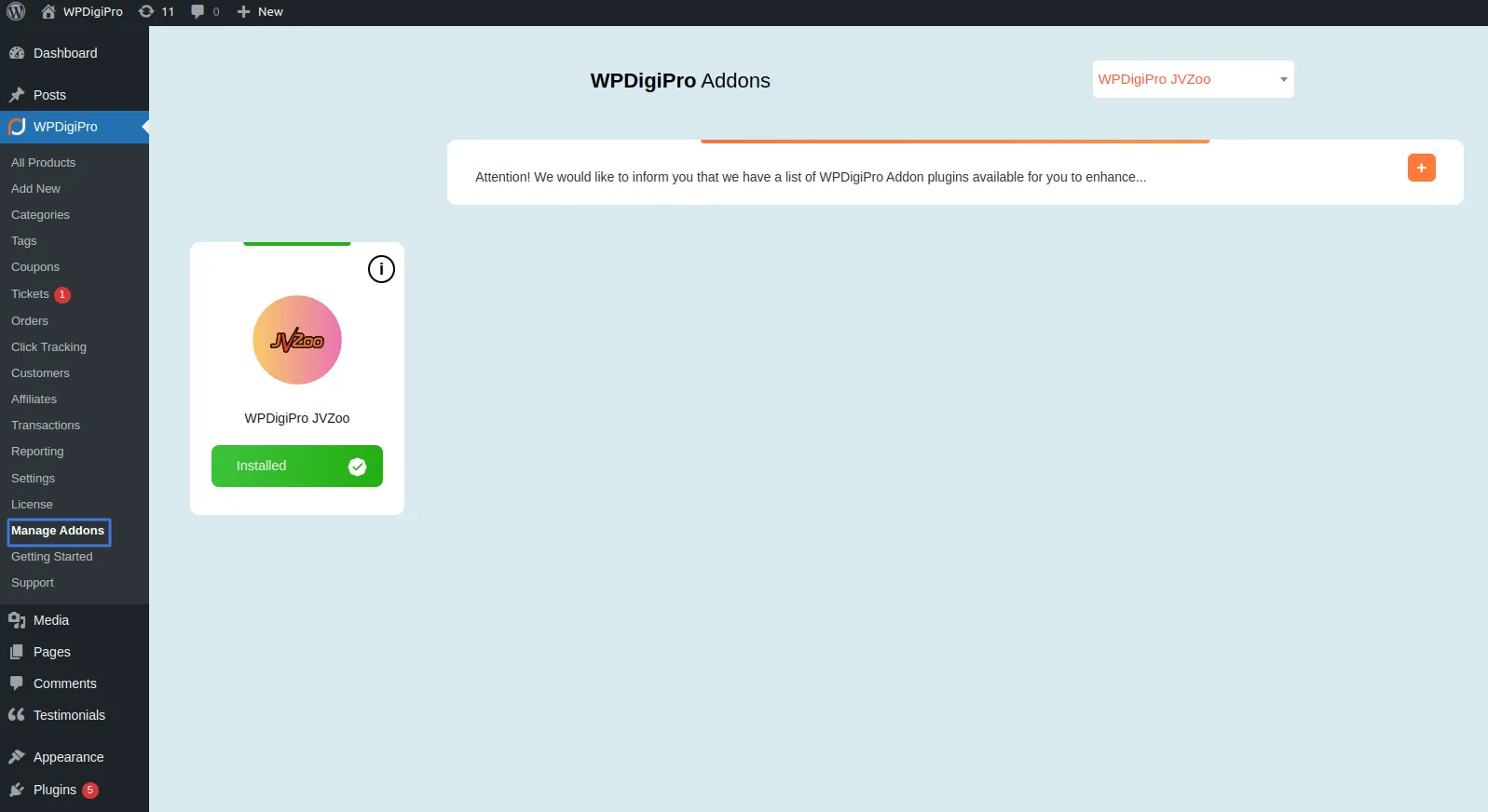Screen dimensions: 1488x812
Task: Click the Testimonials quote icon
Action: pos(17,715)
